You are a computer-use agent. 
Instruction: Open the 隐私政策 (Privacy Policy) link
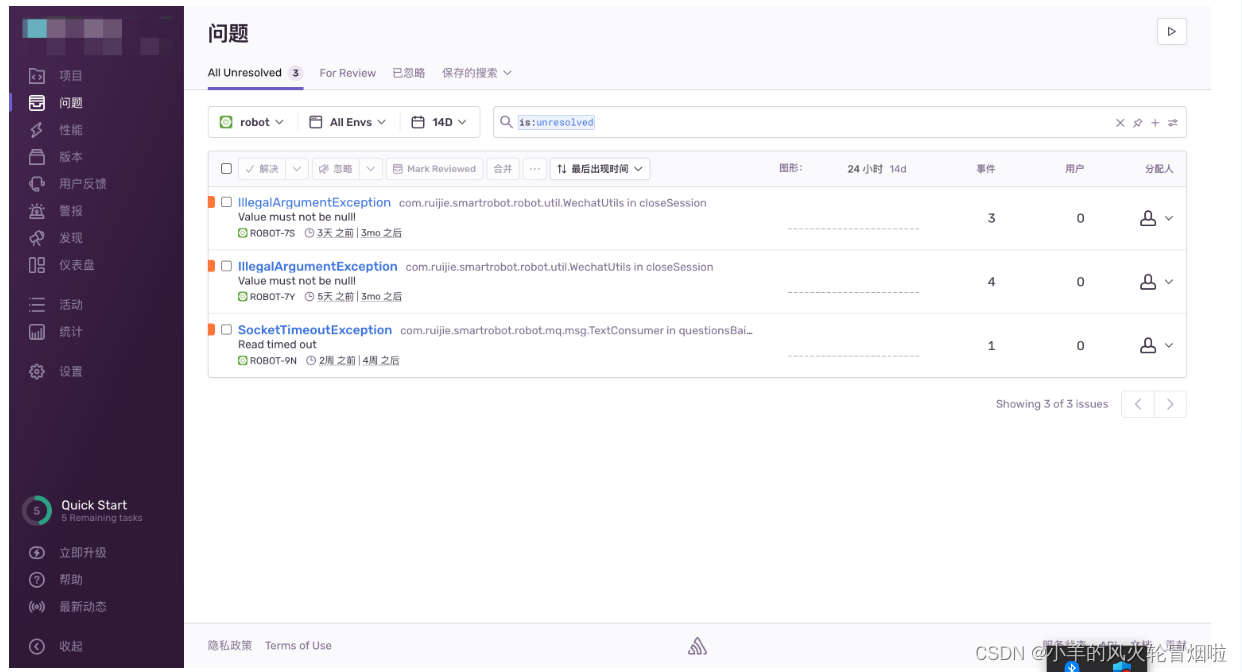(230, 646)
